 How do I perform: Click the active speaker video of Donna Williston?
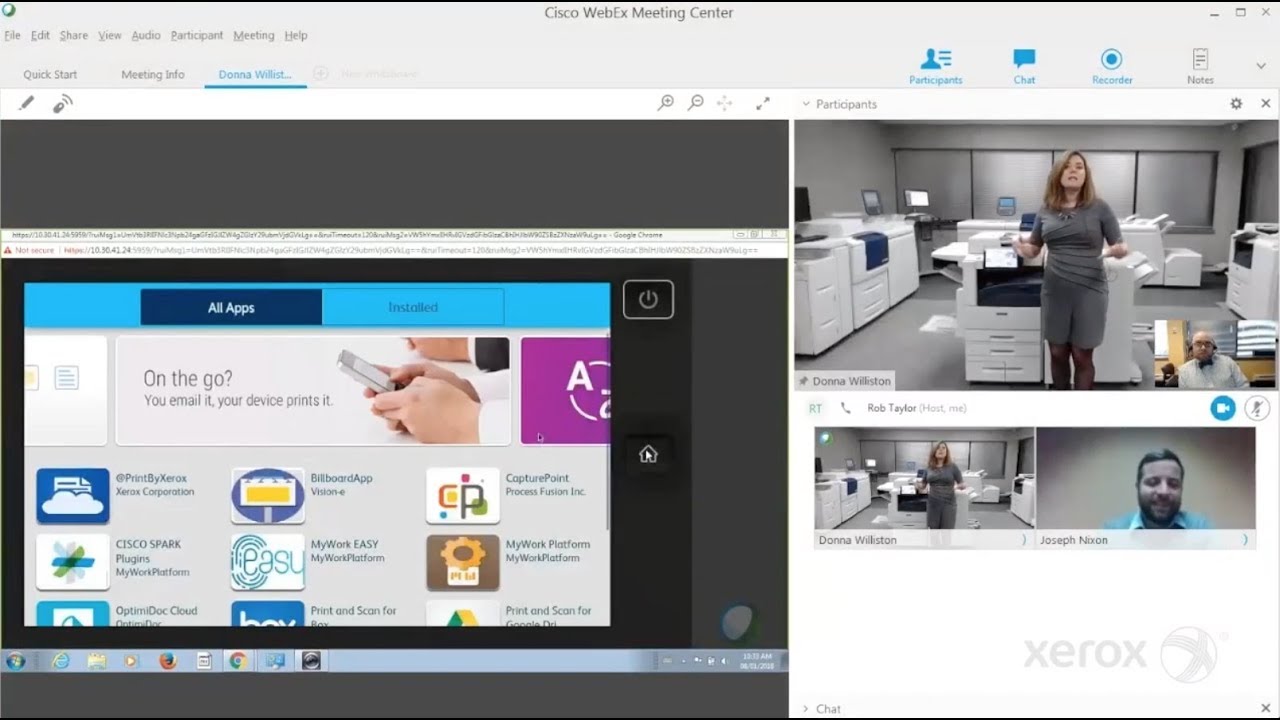pyautogui.click(x=1036, y=255)
